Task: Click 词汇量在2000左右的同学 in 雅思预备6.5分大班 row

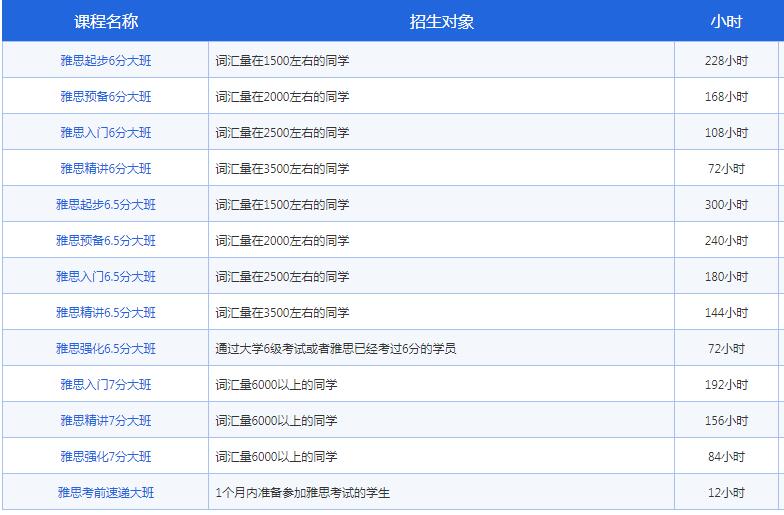Action: click(x=282, y=240)
